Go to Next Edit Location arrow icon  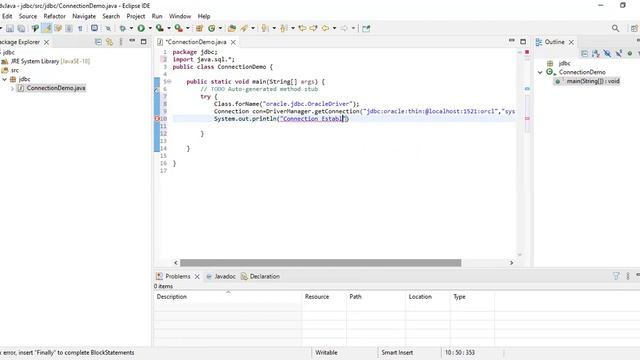point(313,28)
